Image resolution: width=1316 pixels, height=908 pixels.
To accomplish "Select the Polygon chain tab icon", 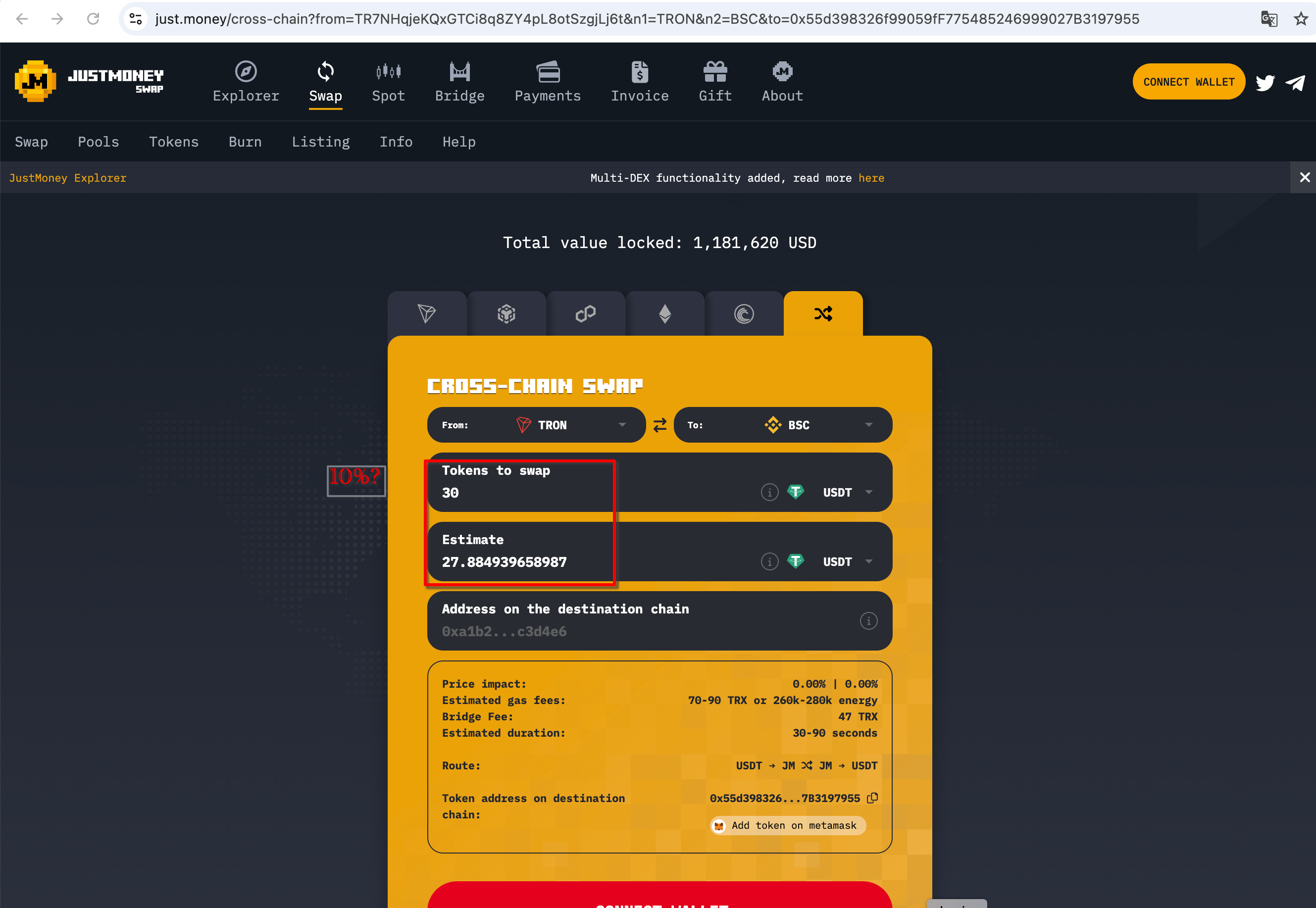I will click(585, 313).
